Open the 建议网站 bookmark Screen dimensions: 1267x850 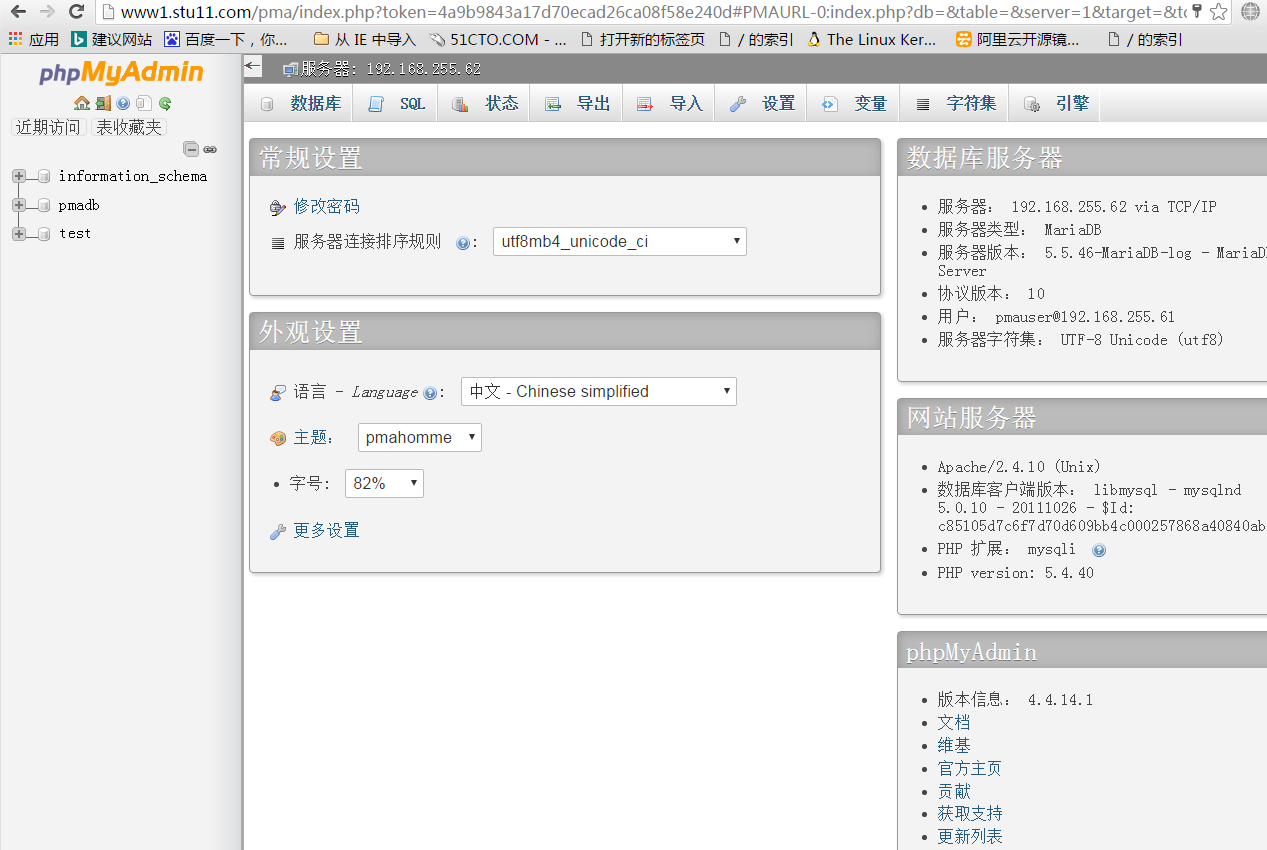111,40
